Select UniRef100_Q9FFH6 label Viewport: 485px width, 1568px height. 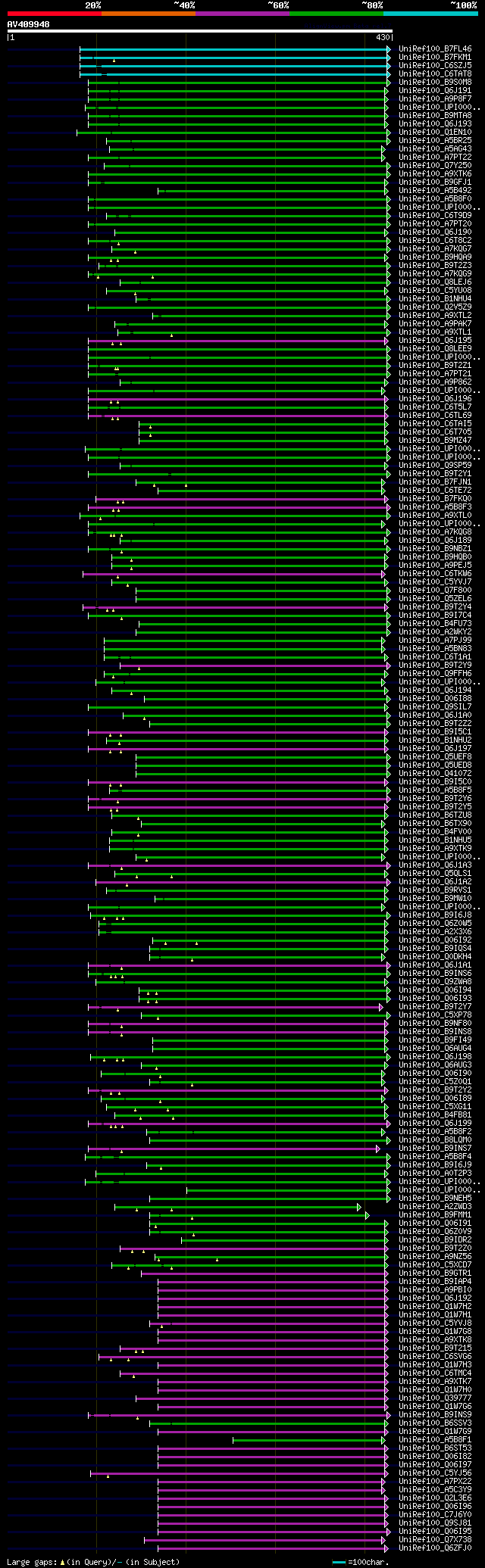pos(435,674)
